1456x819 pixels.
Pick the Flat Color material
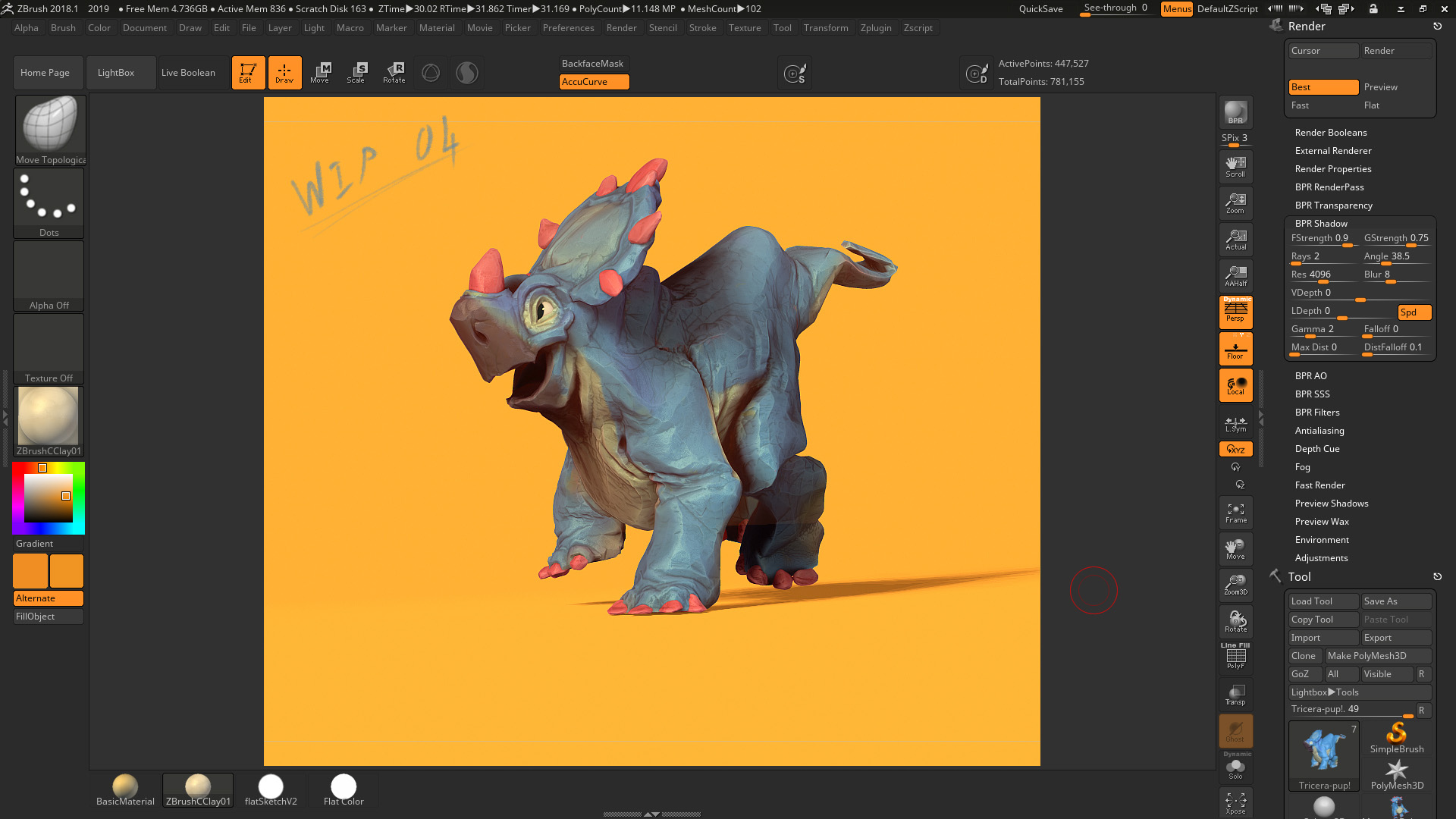pyautogui.click(x=344, y=789)
